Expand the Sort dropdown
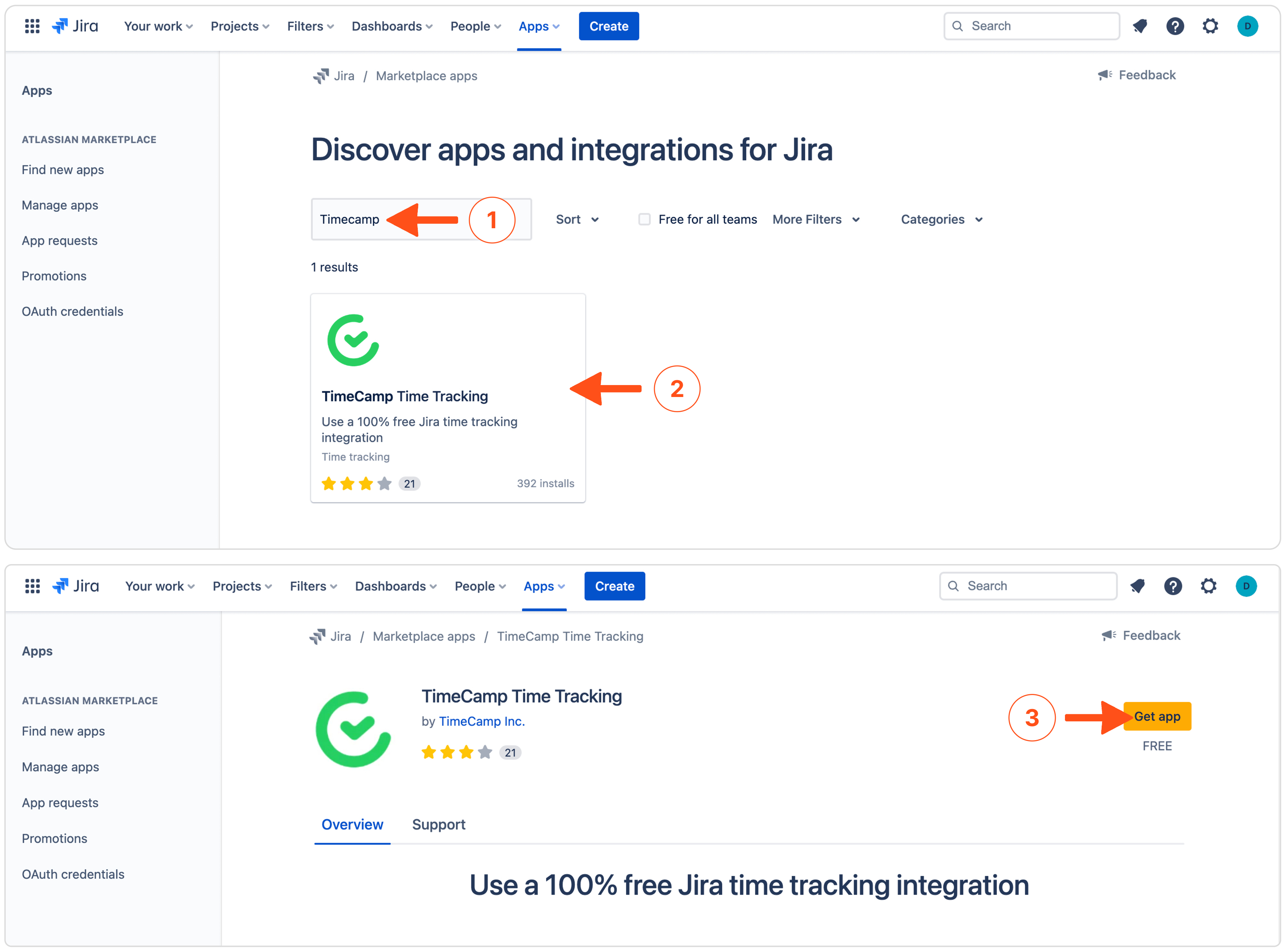 [577, 219]
